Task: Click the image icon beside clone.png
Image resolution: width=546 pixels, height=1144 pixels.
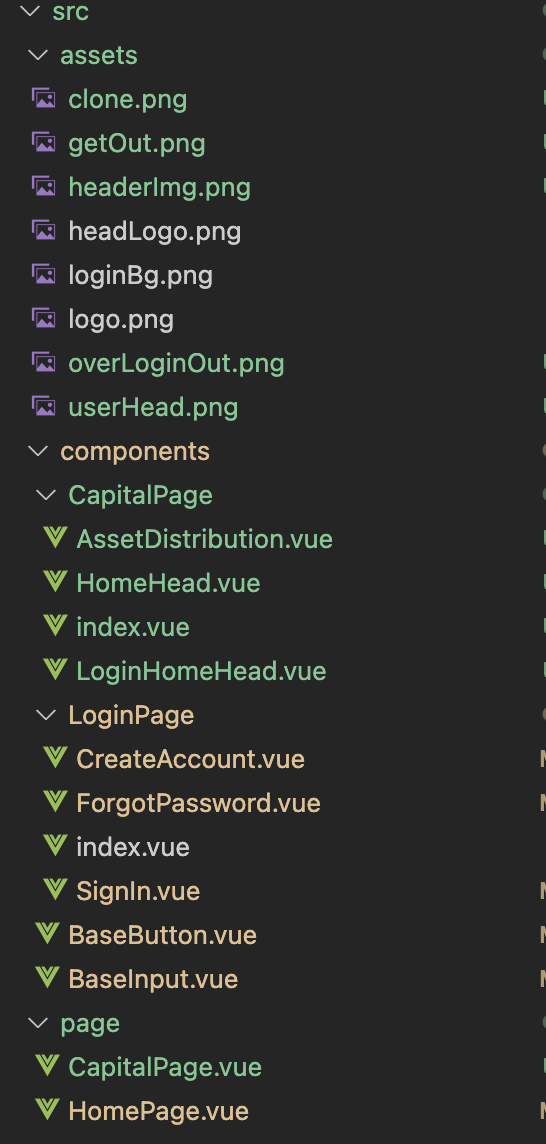Action: [x=44, y=98]
